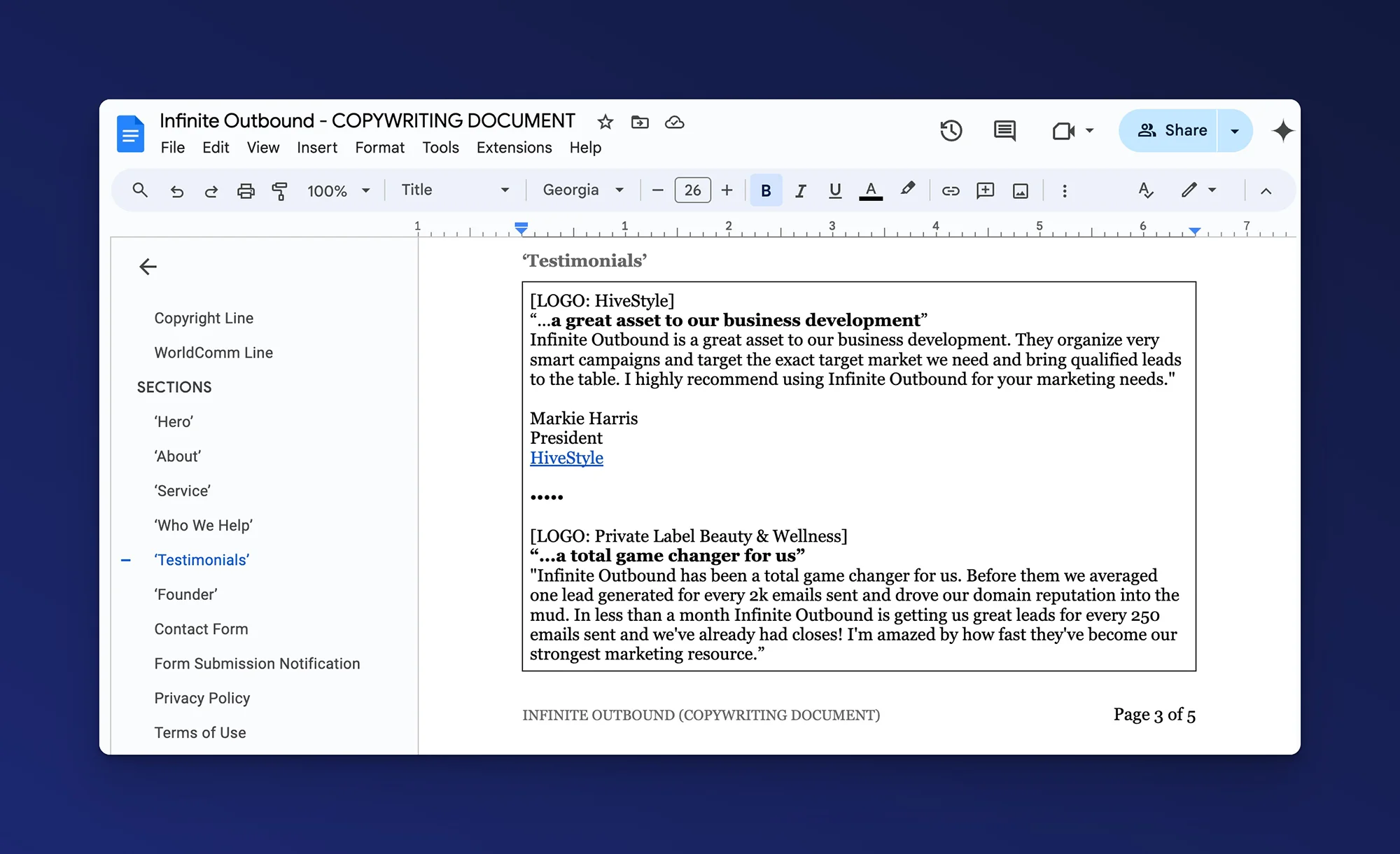Open the Extensions menu

514,148
